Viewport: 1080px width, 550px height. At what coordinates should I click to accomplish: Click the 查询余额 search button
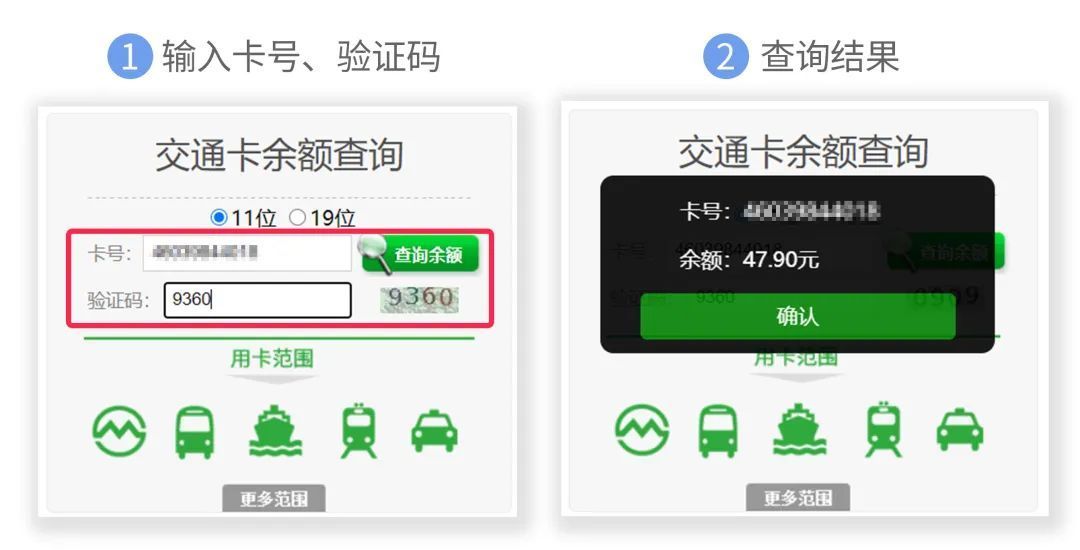(x=419, y=255)
